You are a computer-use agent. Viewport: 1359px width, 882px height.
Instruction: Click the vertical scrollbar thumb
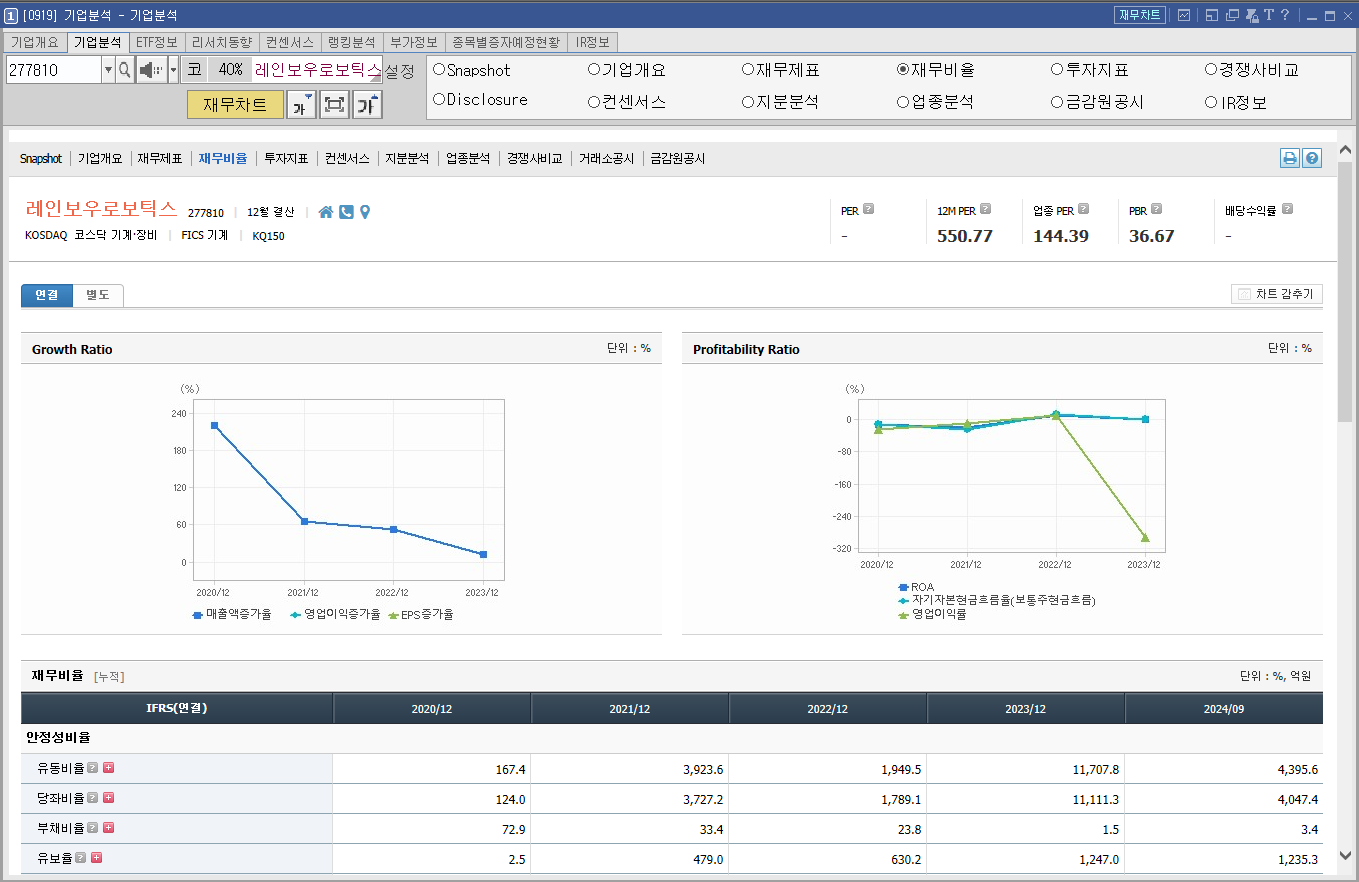(x=1345, y=290)
